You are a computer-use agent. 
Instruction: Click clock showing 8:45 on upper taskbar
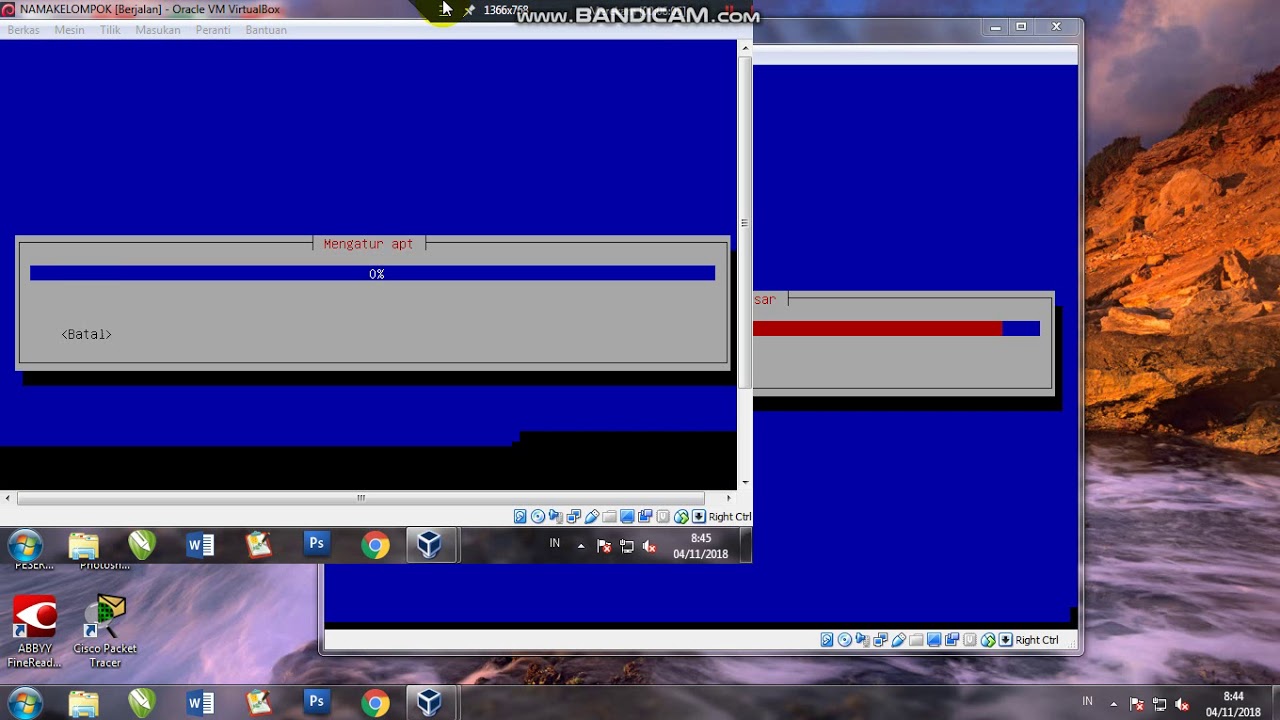[x=700, y=546]
